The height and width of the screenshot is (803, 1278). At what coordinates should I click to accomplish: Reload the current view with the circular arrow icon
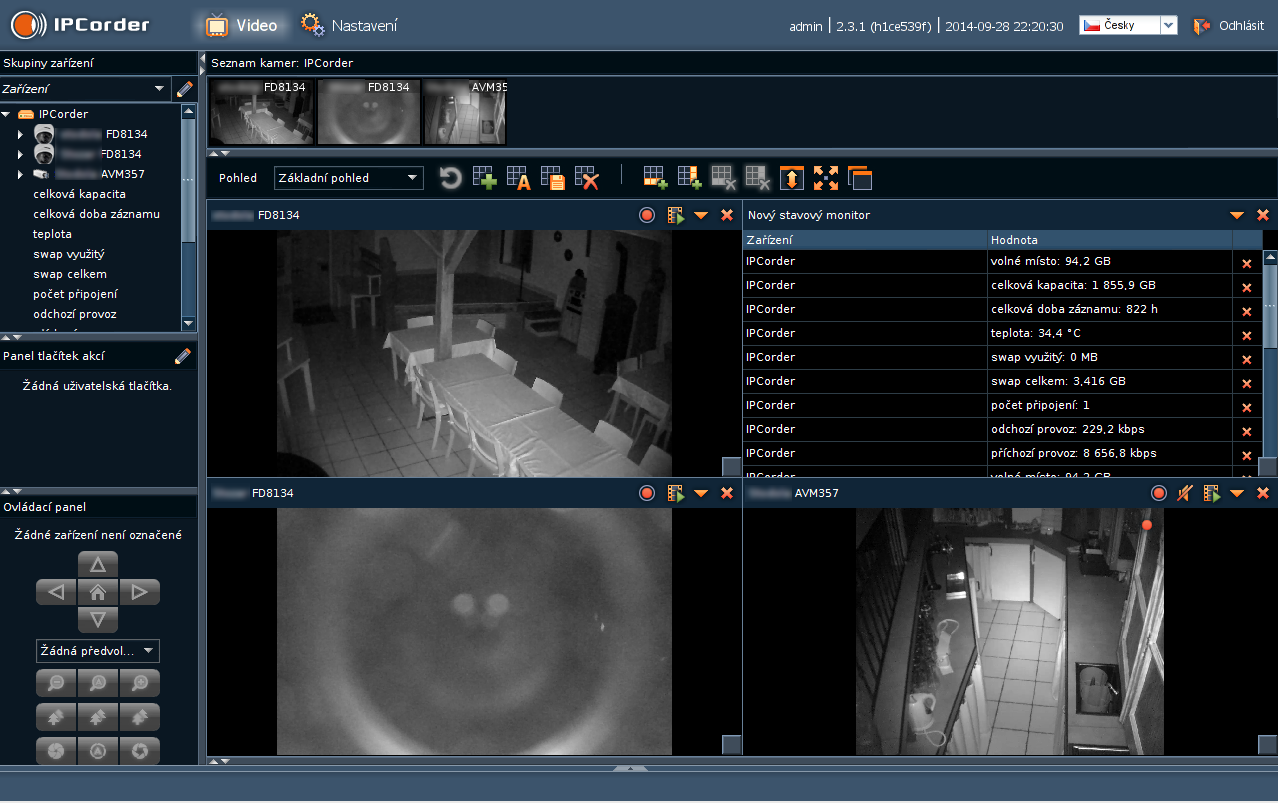451,178
